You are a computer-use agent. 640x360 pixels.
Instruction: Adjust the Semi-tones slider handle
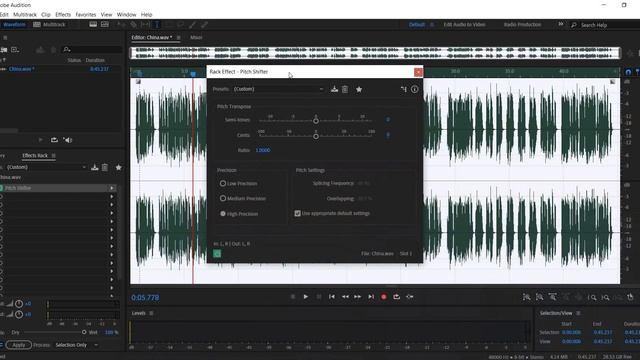pyautogui.click(x=316, y=121)
